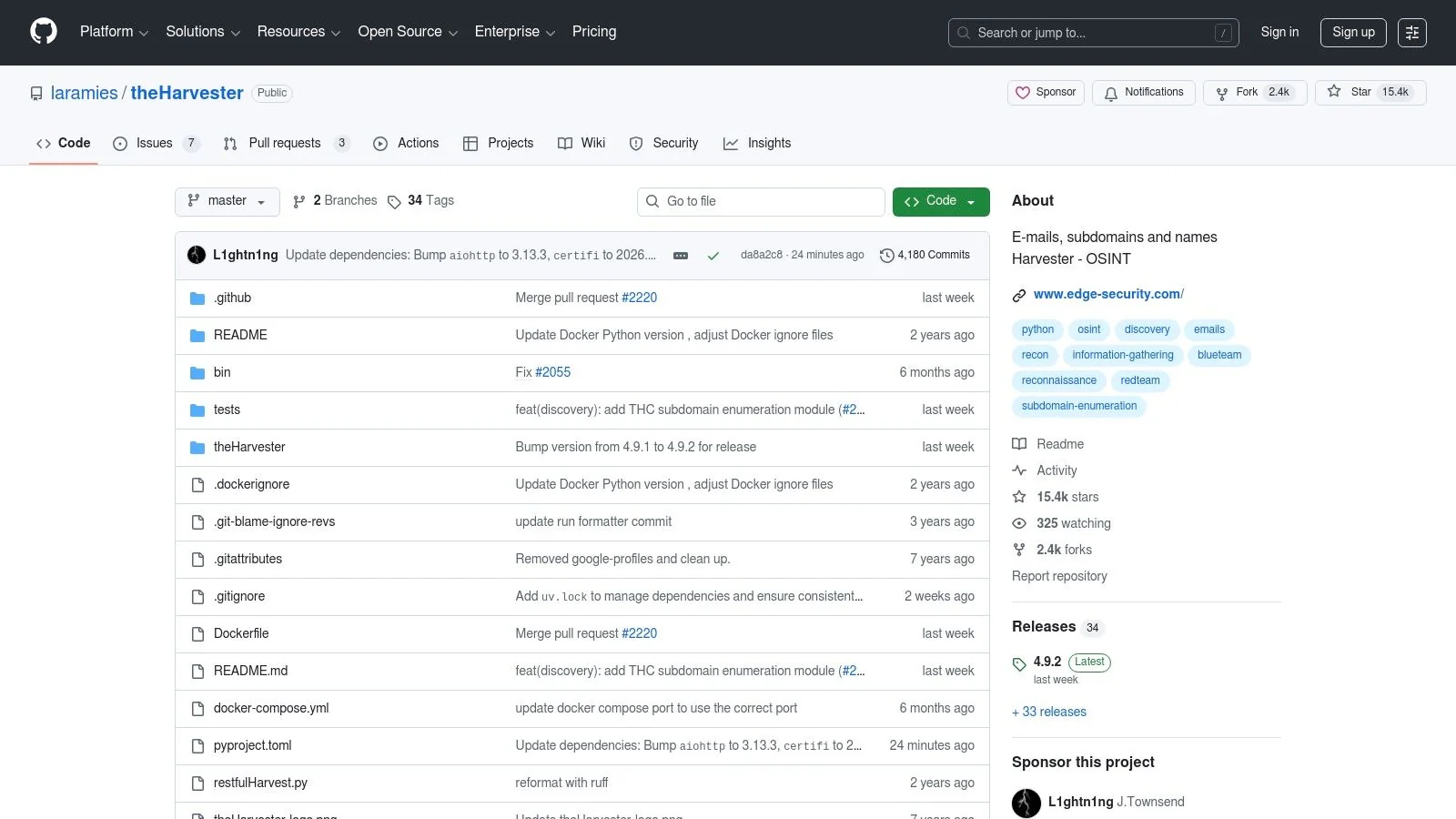Screen dimensions: 1456x819
Task: Click the Go to file search box
Action: [761, 201]
